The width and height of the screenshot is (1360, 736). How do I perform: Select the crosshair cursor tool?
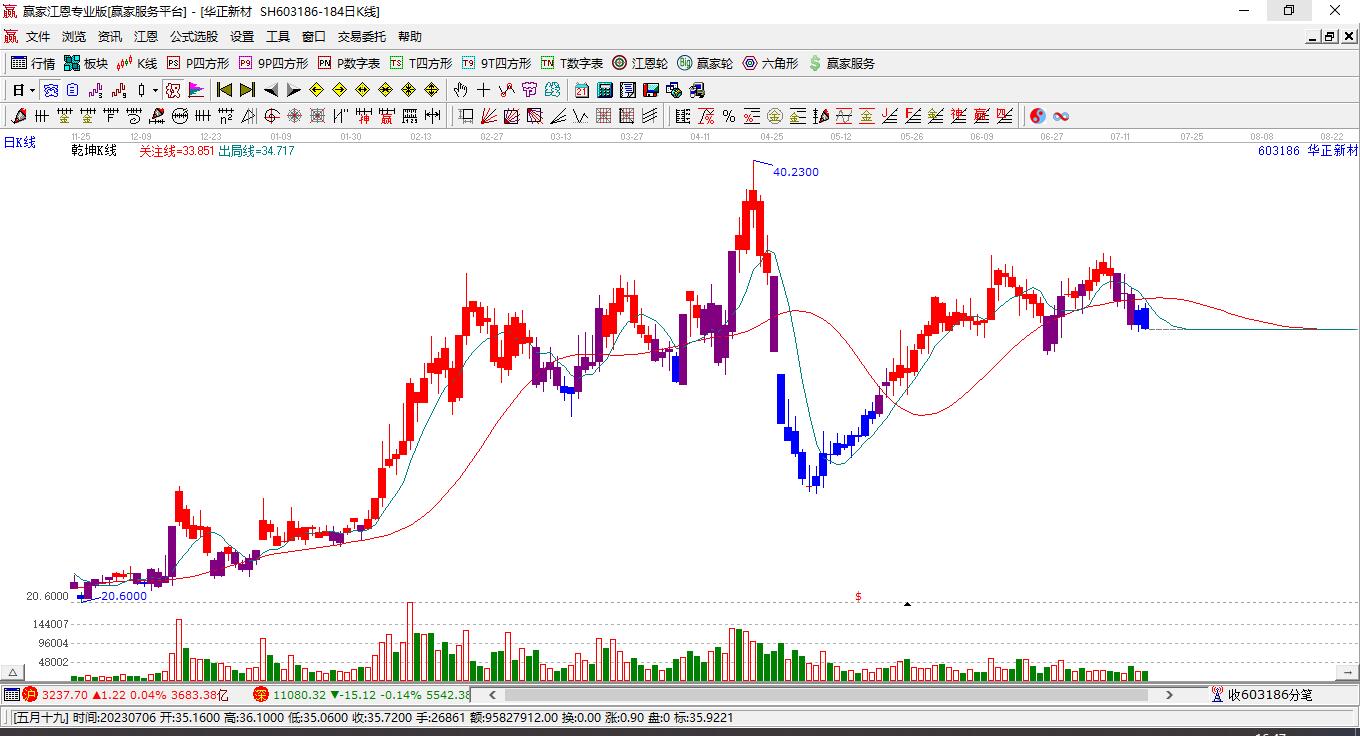[x=484, y=90]
